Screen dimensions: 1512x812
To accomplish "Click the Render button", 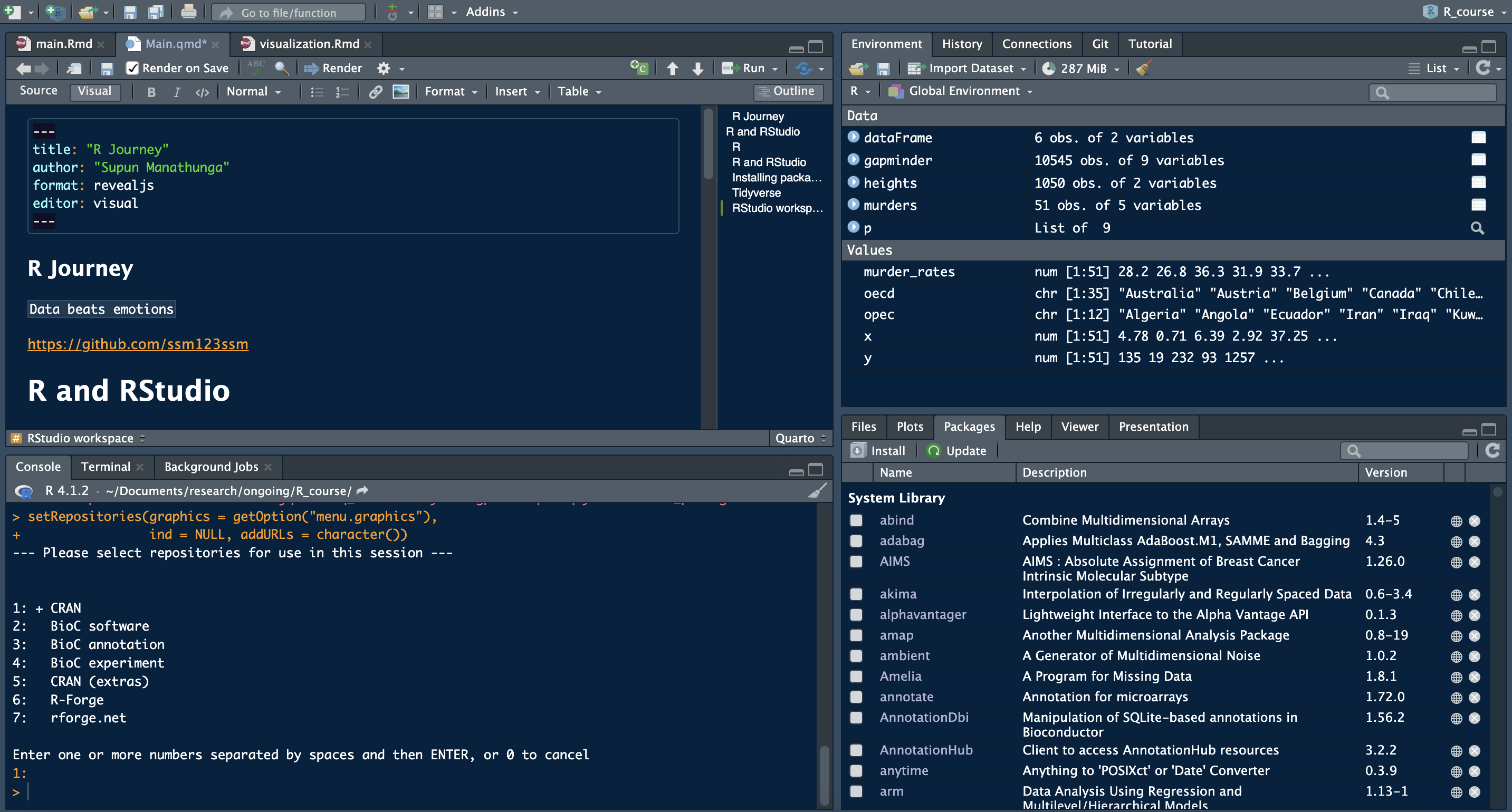I will click(x=333, y=68).
